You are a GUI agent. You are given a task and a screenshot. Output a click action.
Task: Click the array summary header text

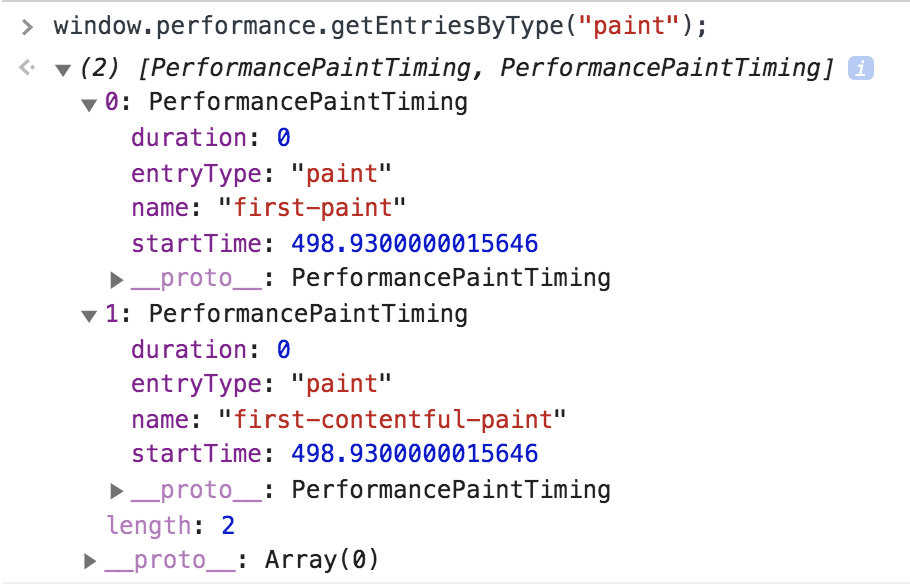coord(457,68)
